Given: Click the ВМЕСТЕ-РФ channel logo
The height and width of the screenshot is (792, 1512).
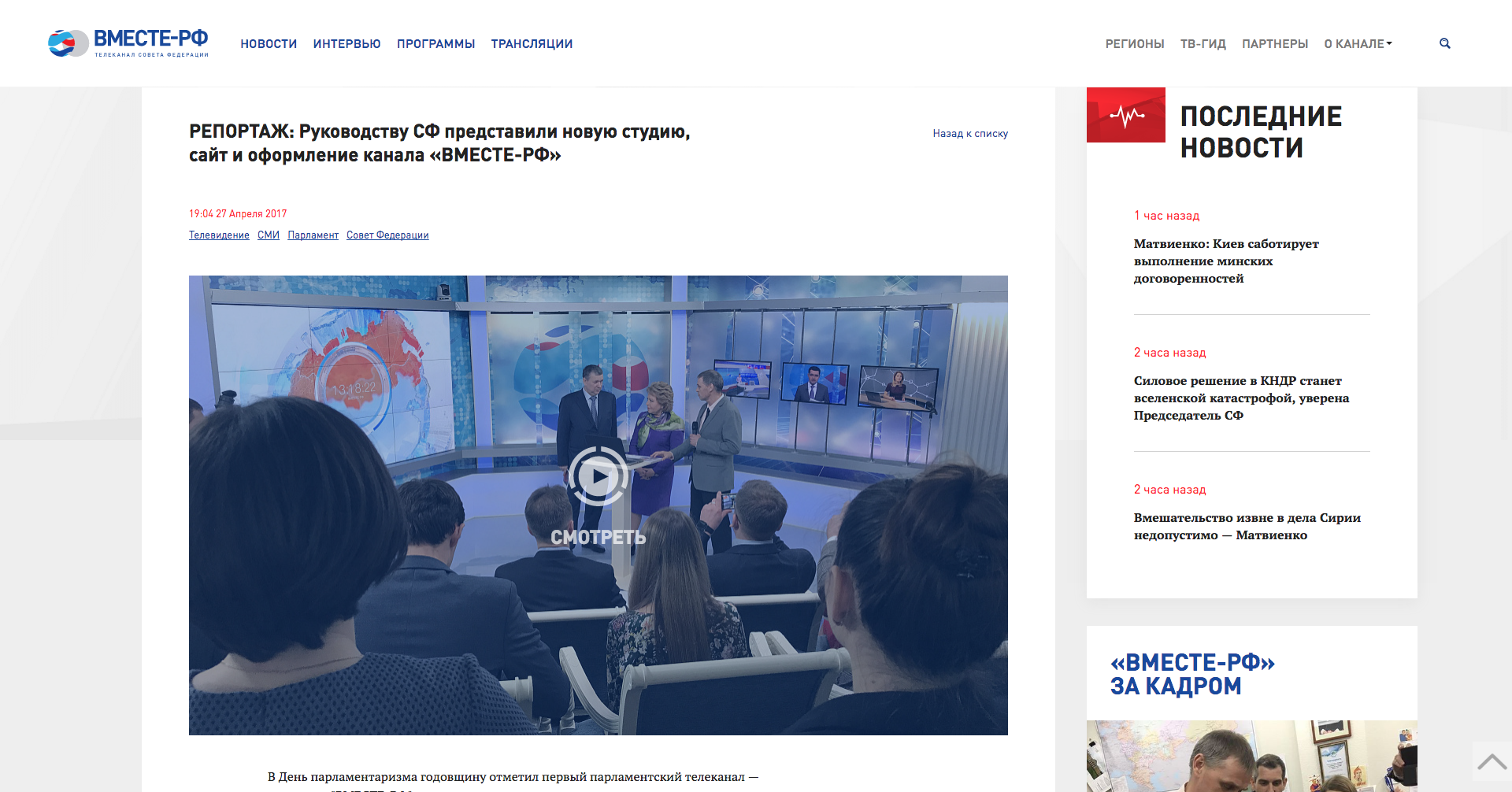Looking at the screenshot, I should tap(128, 43).
